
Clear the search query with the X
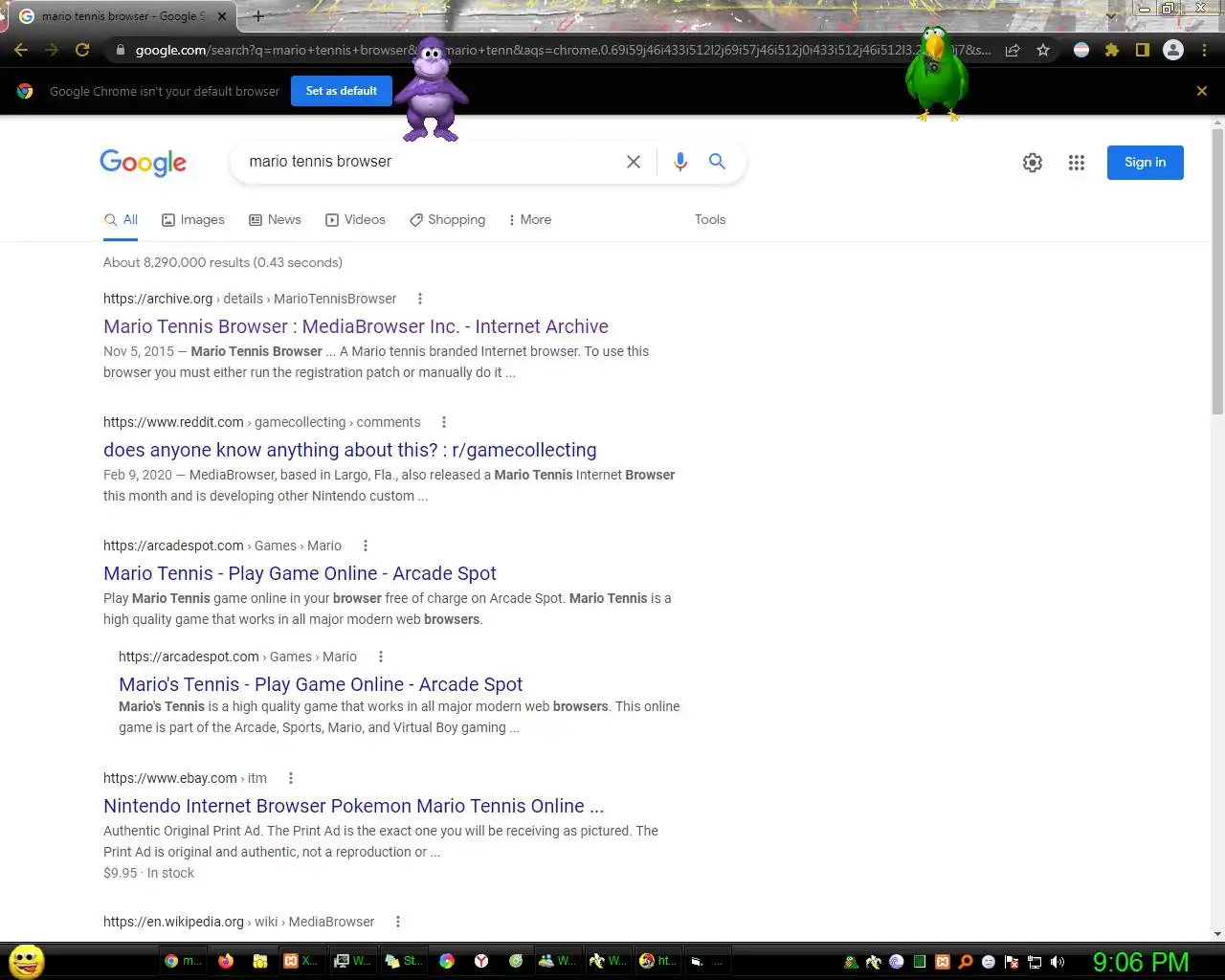coord(634,162)
